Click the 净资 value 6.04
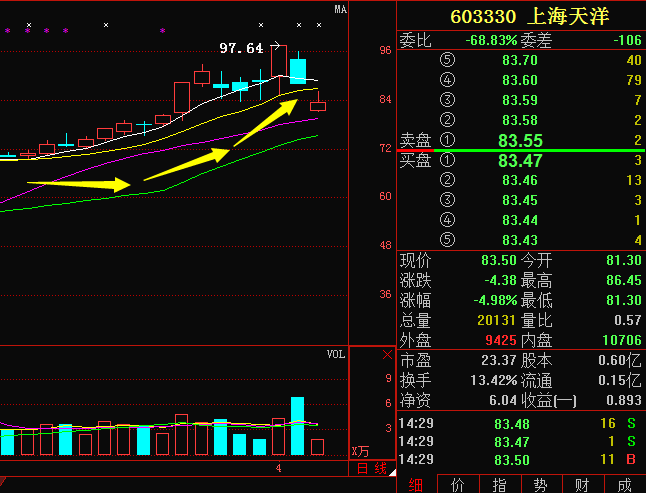Viewport: 646px width, 493px height. pyautogui.click(x=503, y=400)
